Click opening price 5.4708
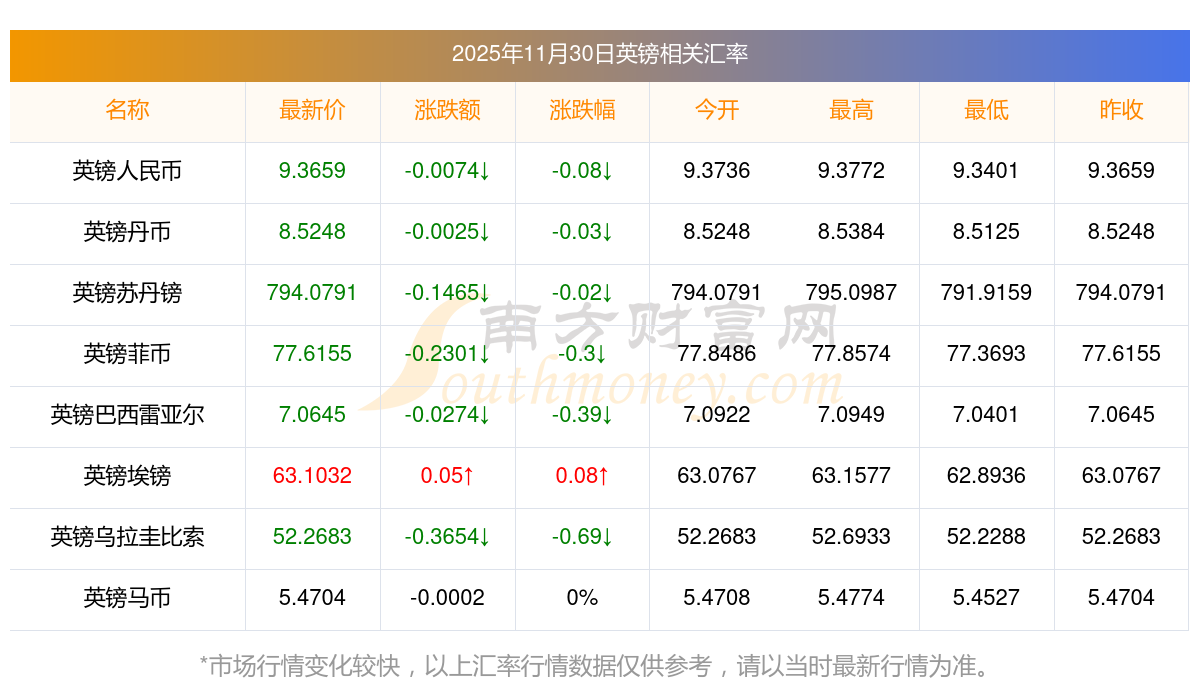 click(x=717, y=598)
